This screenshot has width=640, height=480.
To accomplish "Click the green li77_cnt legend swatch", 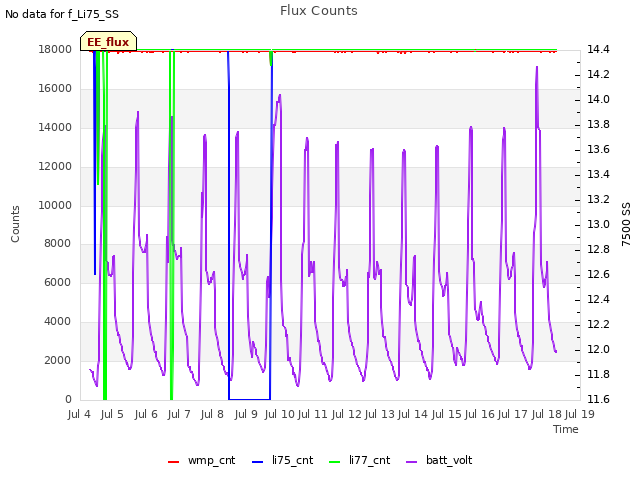I will (335, 462).
